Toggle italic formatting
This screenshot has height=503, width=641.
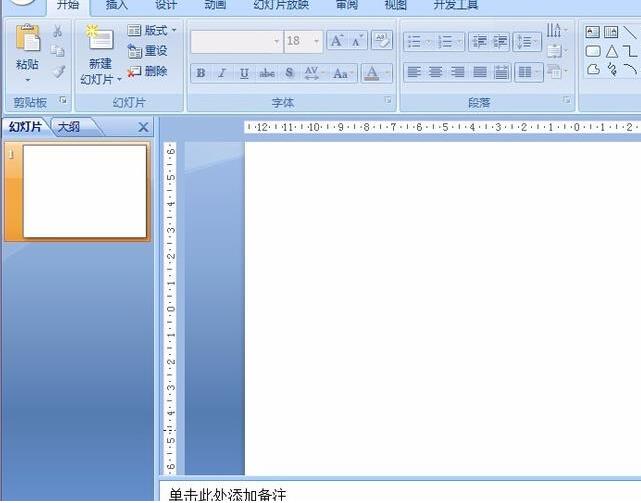coord(222,73)
